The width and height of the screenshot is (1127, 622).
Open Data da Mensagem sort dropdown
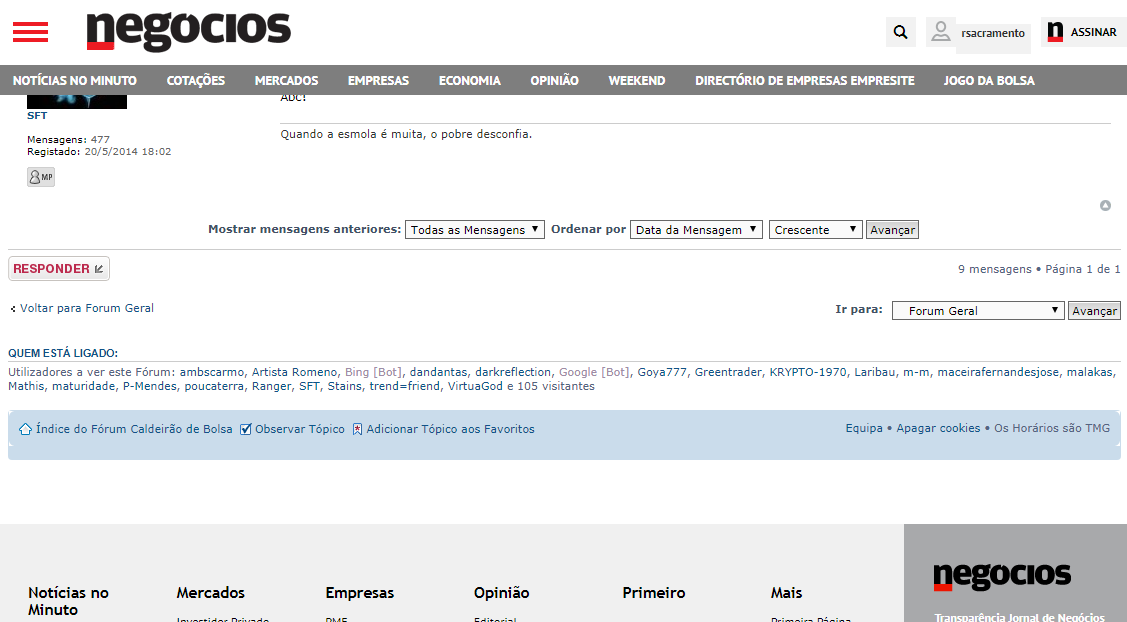pyautogui.click(x=696, y=229)
